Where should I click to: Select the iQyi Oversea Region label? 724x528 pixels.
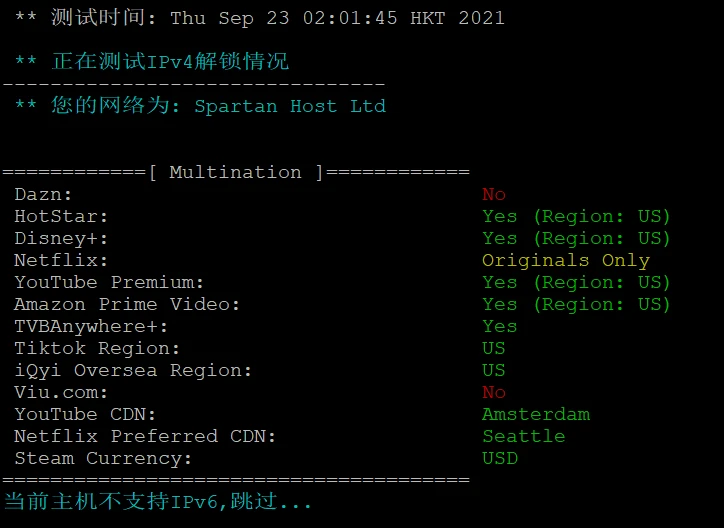[133, 371]
